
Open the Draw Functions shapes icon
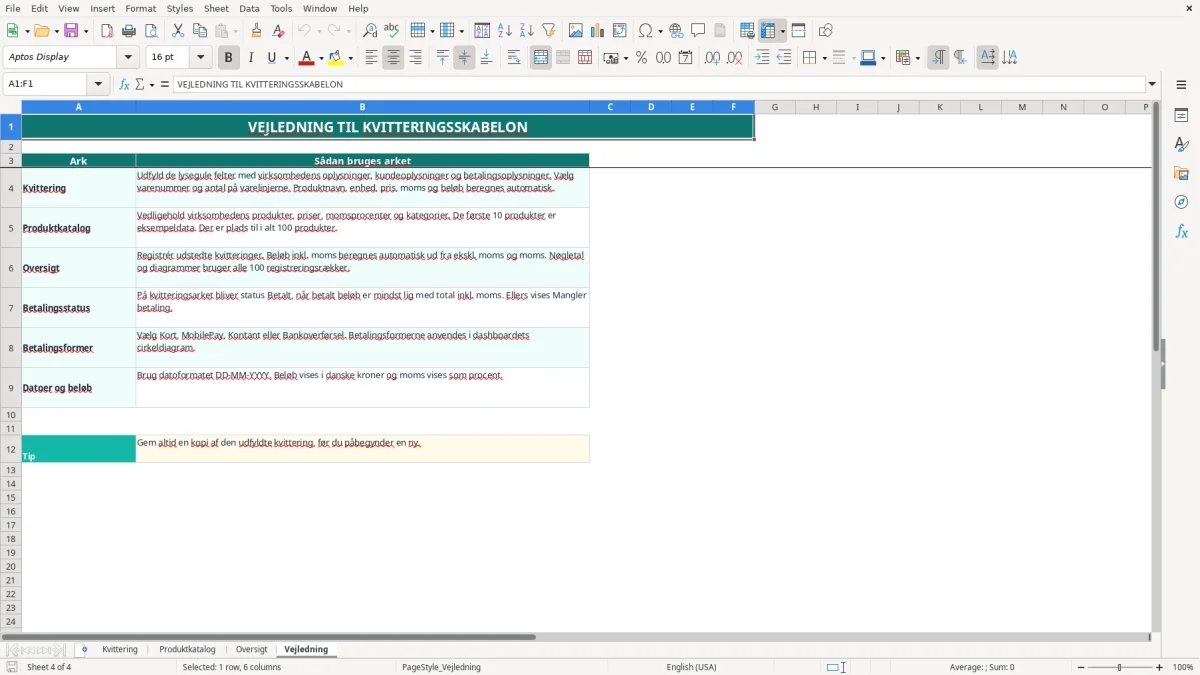[x=825, y=31]
